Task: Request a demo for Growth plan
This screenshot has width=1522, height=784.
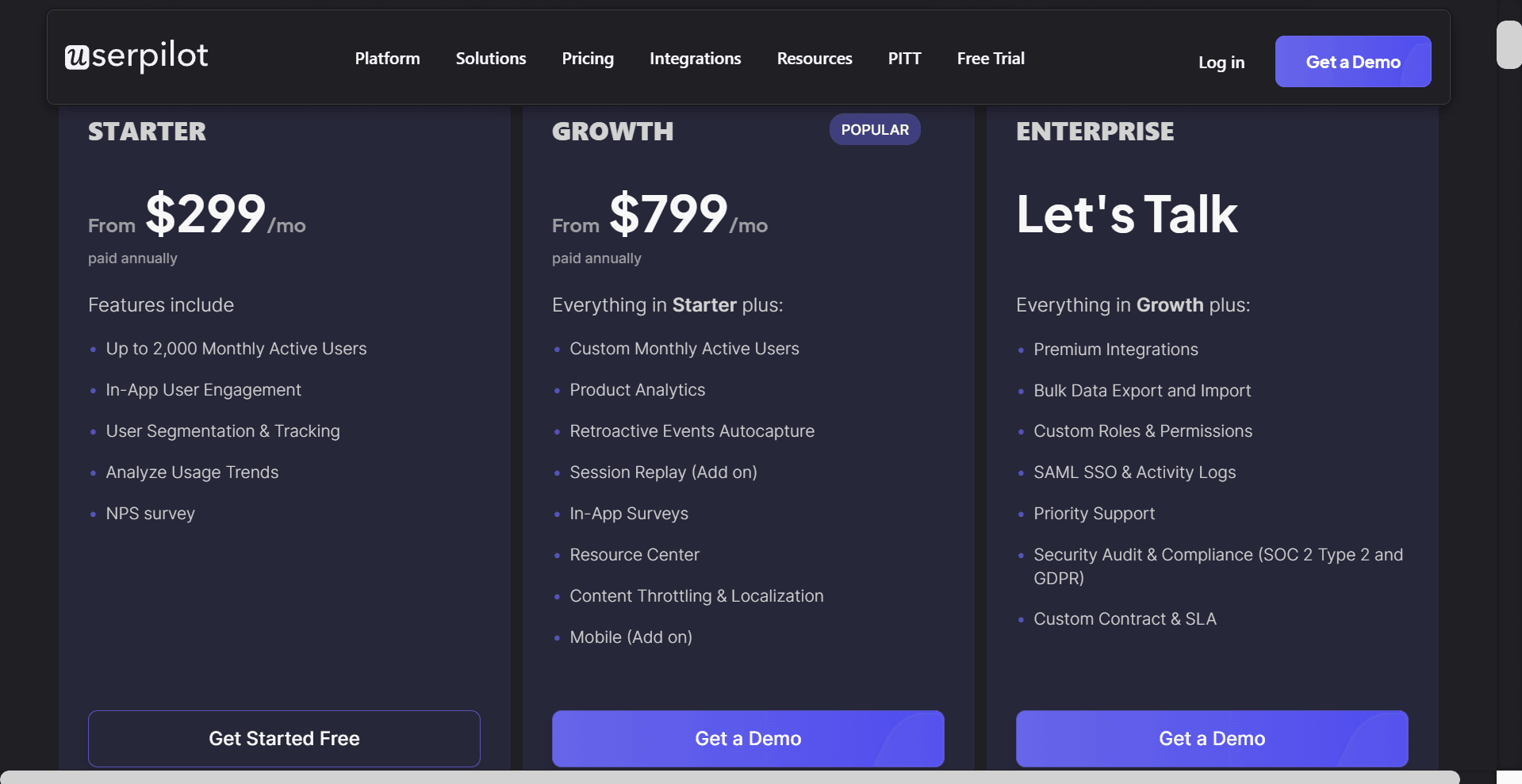Action: click(748, 739)
